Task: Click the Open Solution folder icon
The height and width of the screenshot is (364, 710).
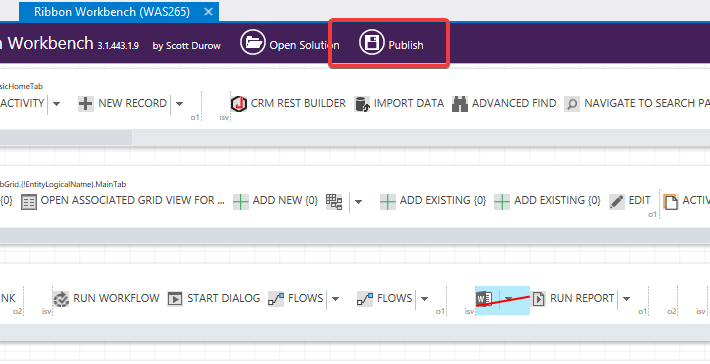Action: pyautogui.click(x=252, y=43)
